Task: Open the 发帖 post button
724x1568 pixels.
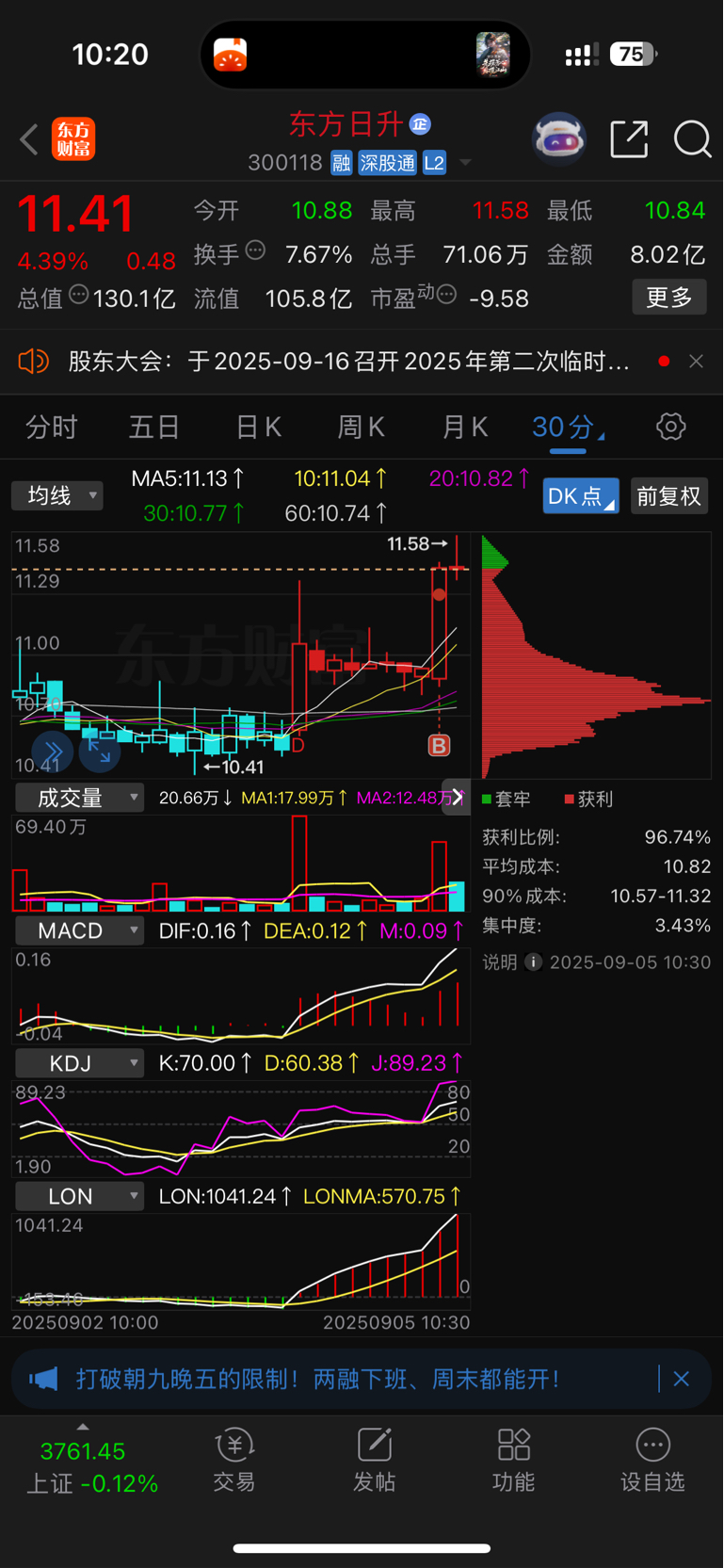Action: 374,1461
